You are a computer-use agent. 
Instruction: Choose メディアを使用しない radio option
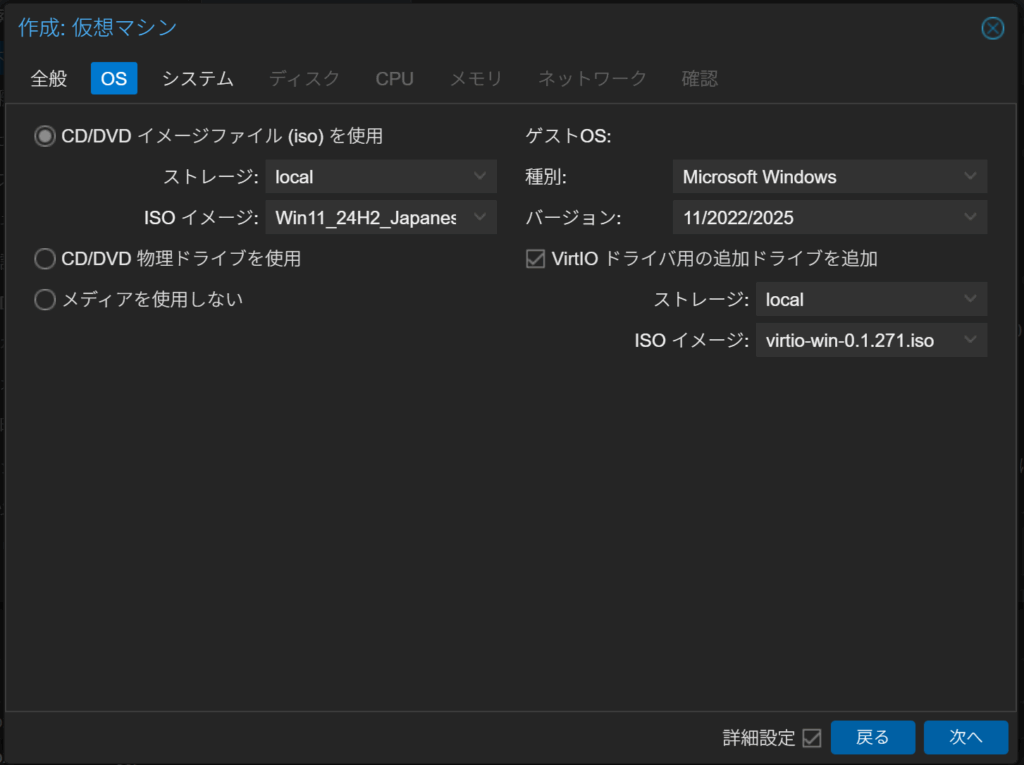point(45,300)
